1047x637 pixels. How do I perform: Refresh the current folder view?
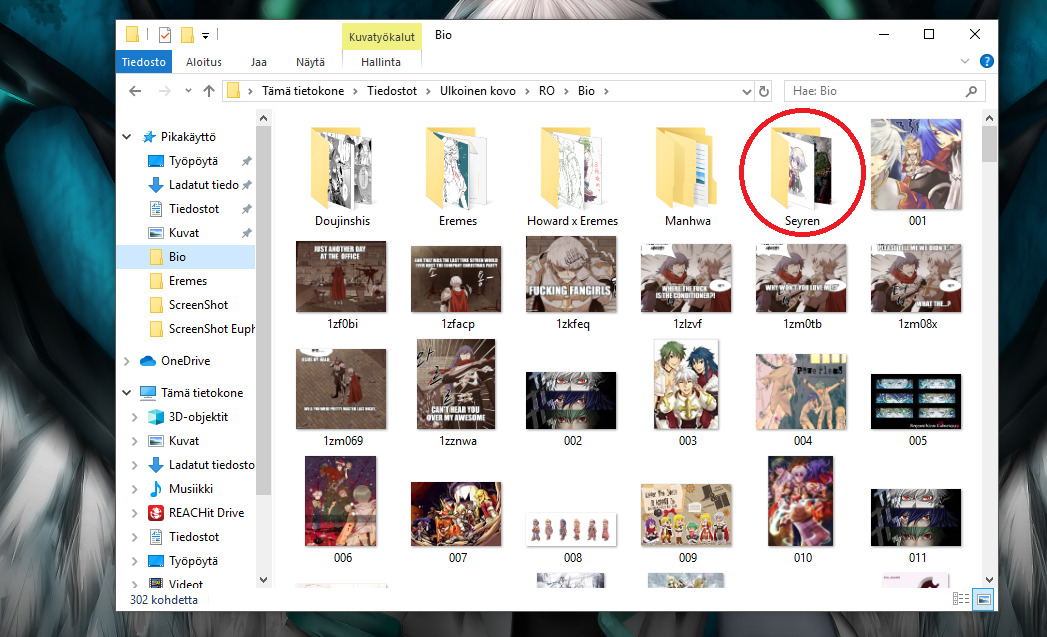(x=764, y=91)
